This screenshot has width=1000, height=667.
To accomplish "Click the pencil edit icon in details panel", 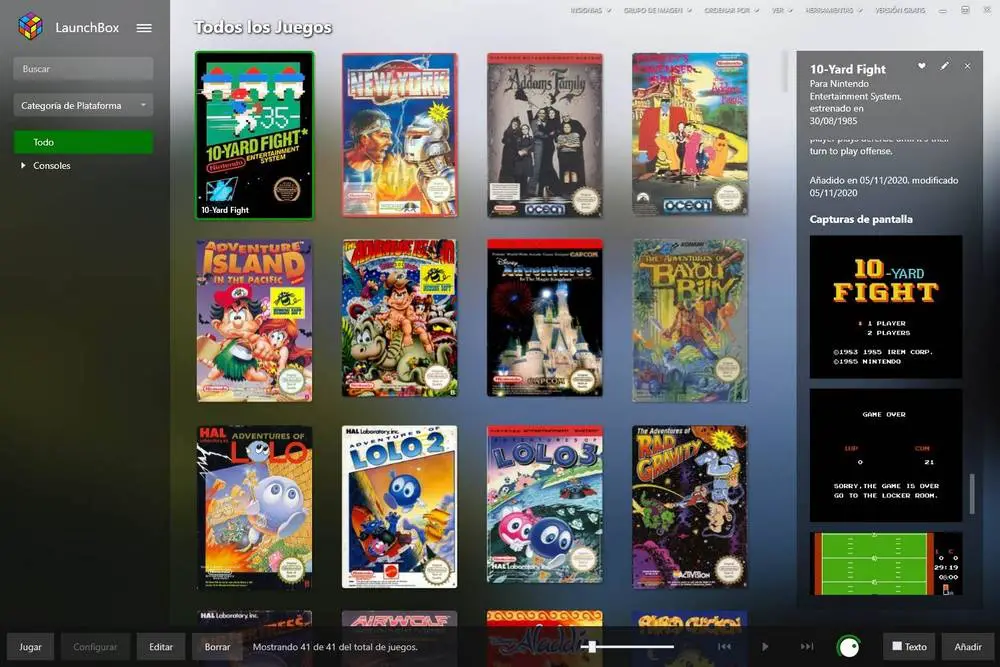I will coord(945,66).
